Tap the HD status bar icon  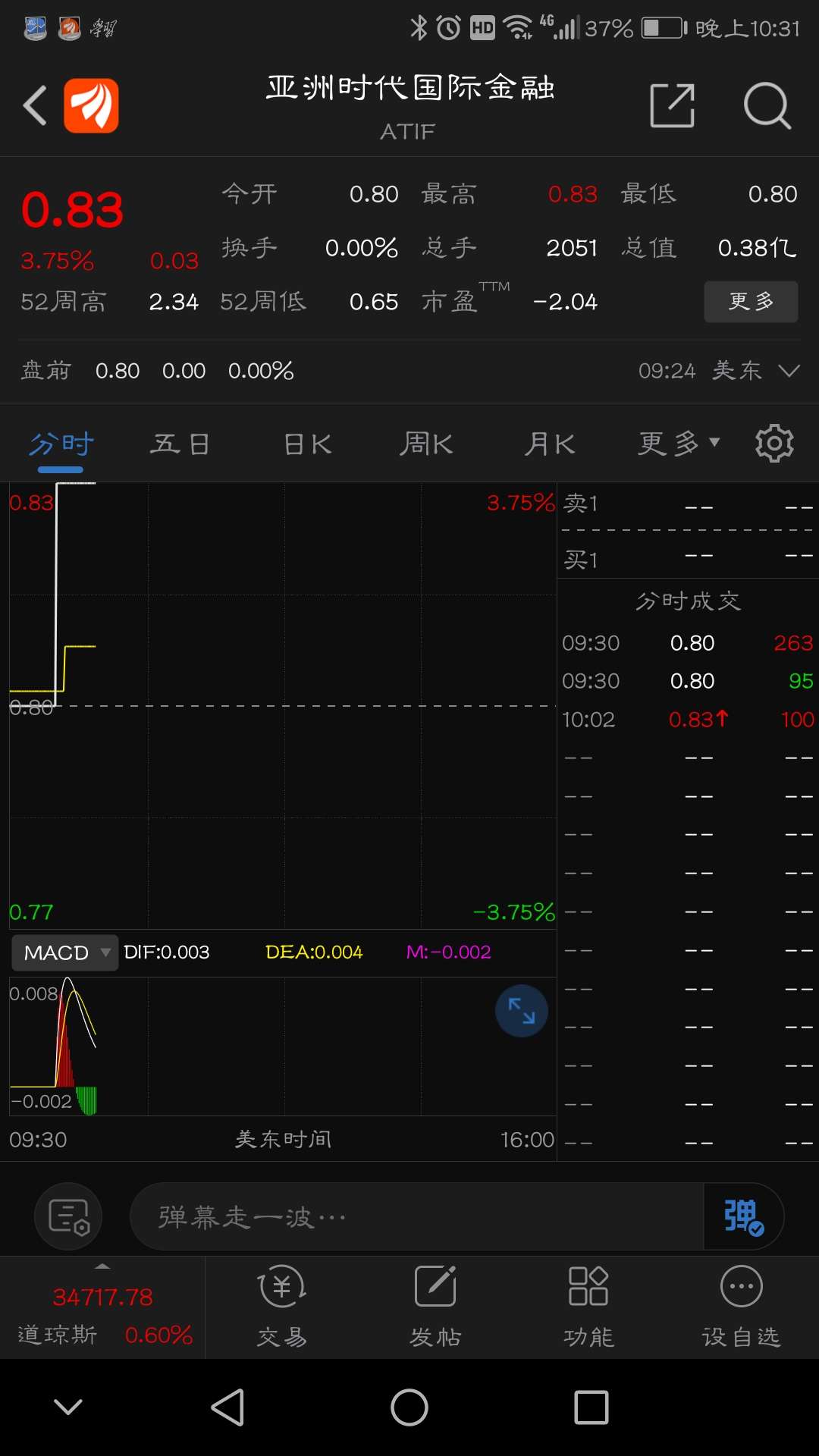point(482,29)
